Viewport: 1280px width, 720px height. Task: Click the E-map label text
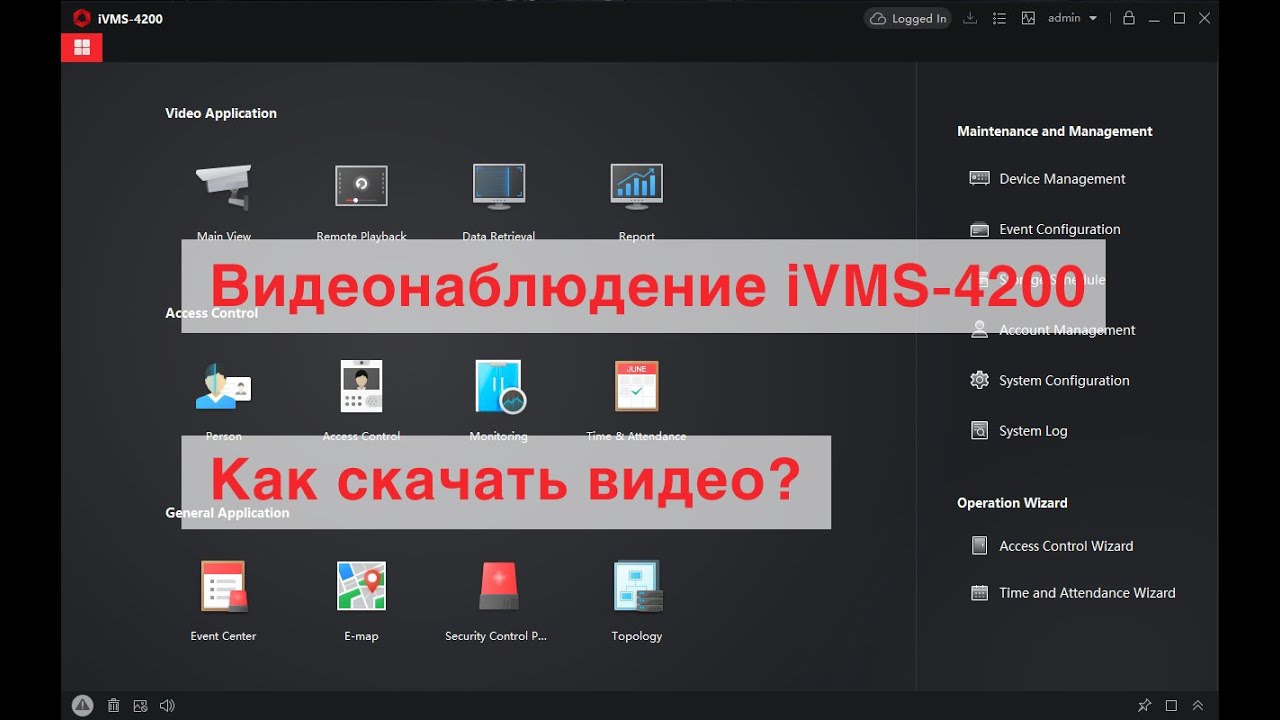click(x=361, y=636)
